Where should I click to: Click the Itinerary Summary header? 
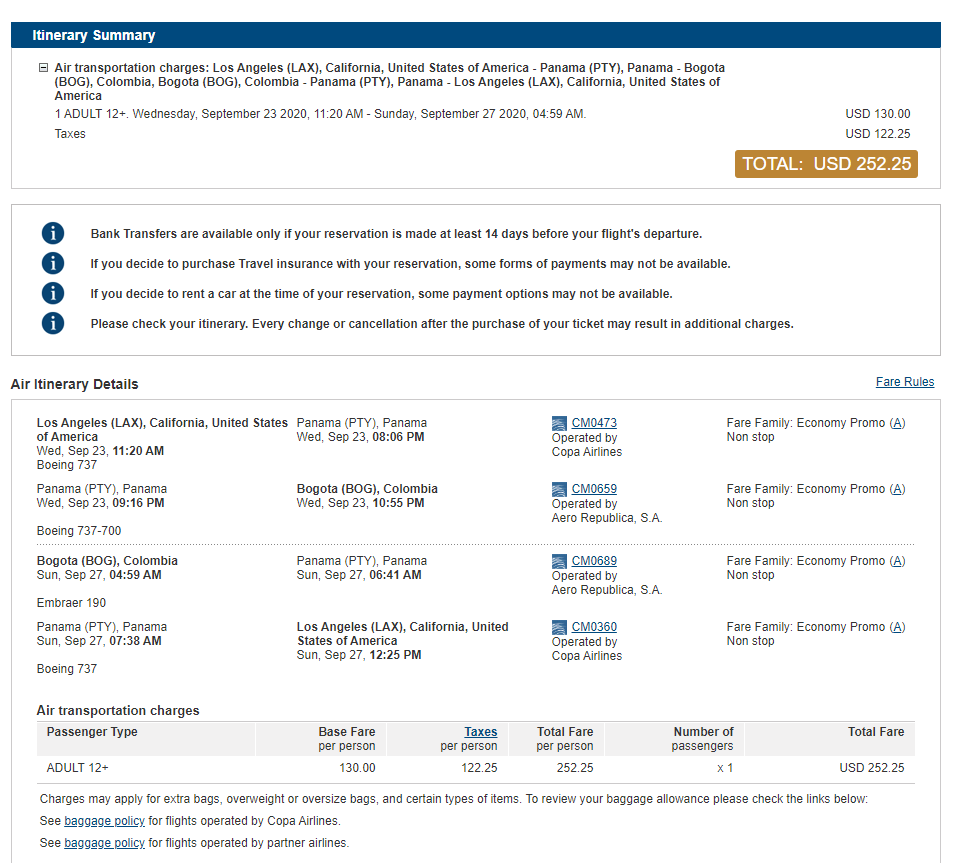[475, 35]
